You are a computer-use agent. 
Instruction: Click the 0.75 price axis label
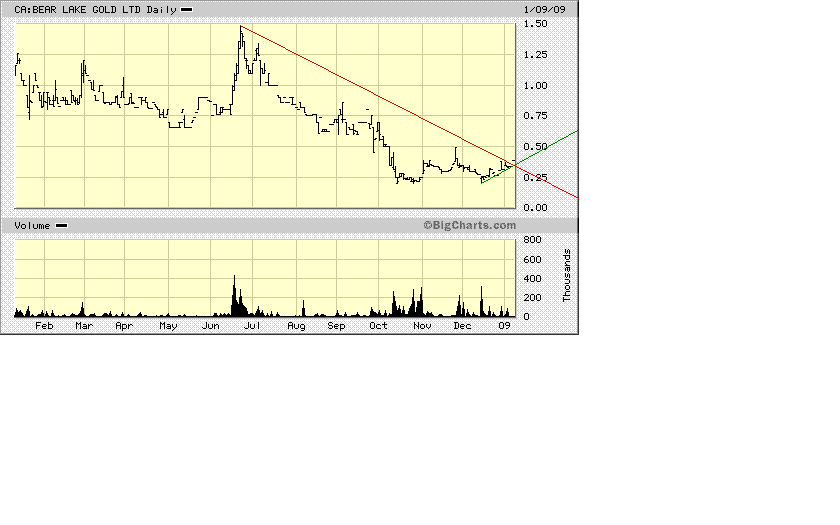535,116
